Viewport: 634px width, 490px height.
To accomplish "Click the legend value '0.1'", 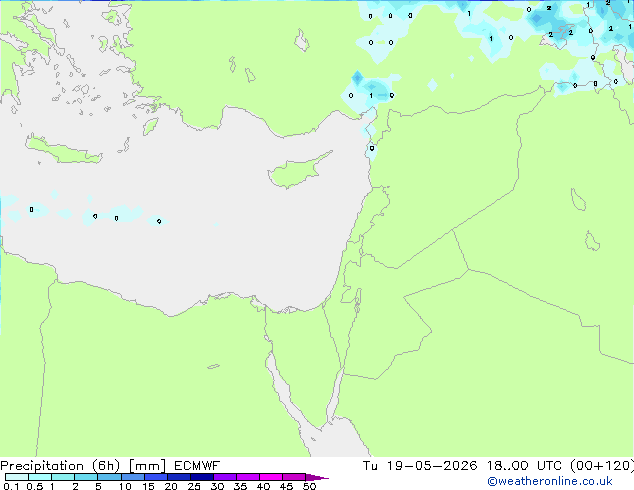I will pos(11,486).
